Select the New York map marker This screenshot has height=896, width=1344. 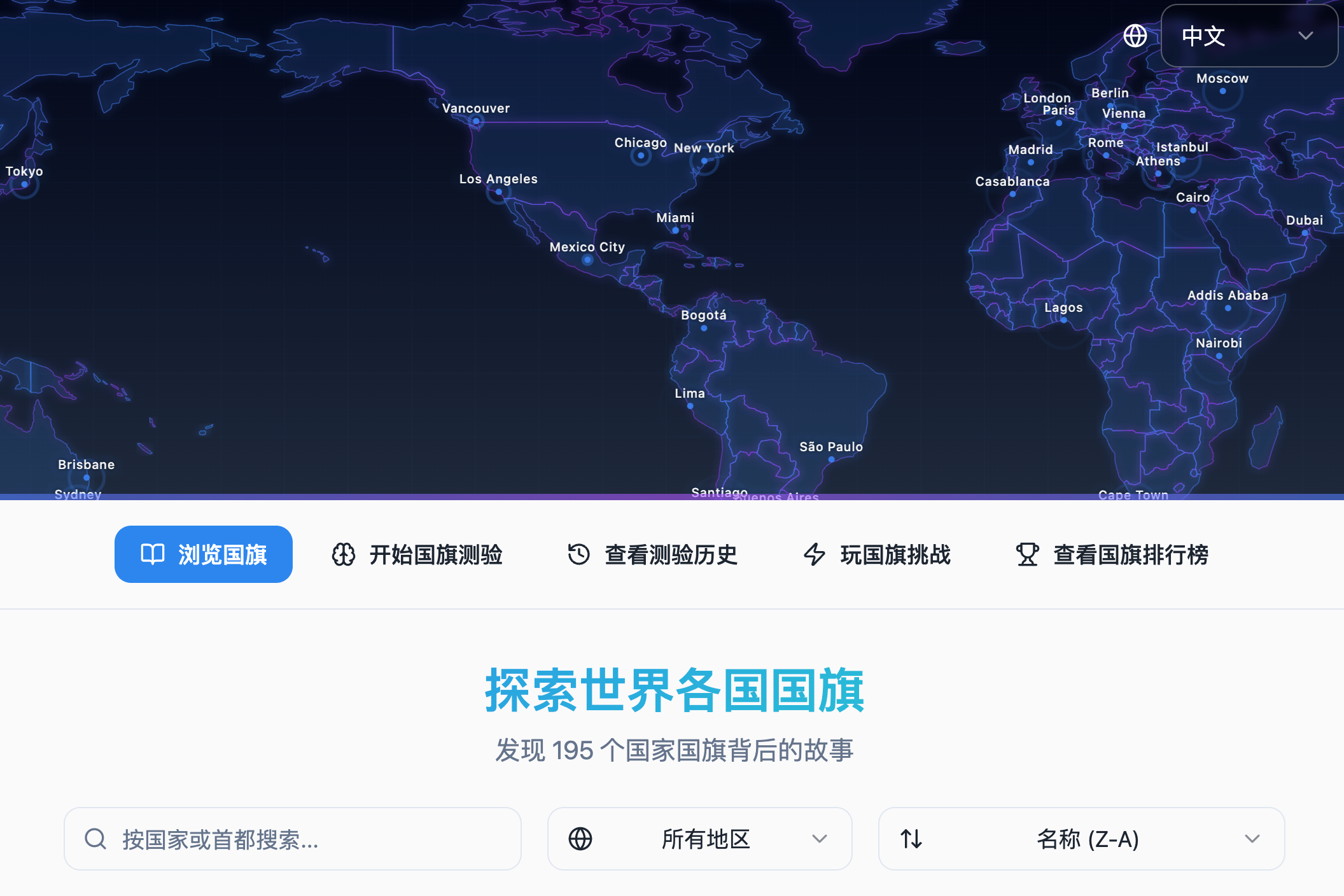(x=704, y=161)
